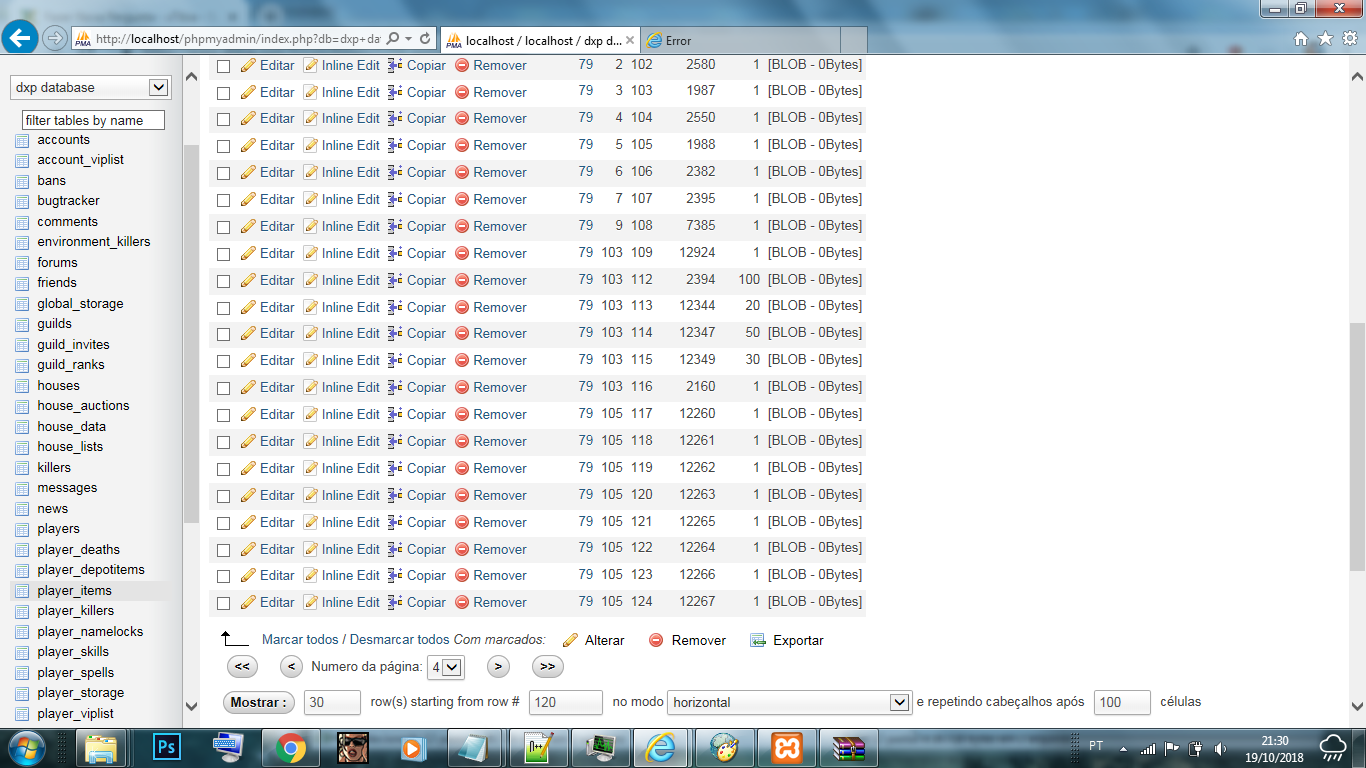Image resolution: width=1366 pixels, height=768 pixels.
Task: Click the Remover red icon for row 109
Action: click(462, 253)
